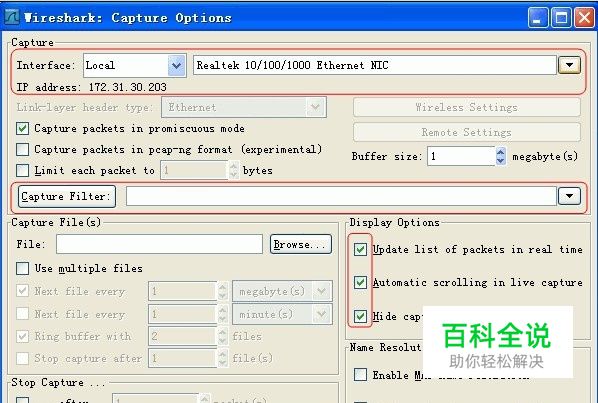This screenshot has height=403, width=598.
Task: Enable MAC name resolution checkbox
Action: pos(360,375)
